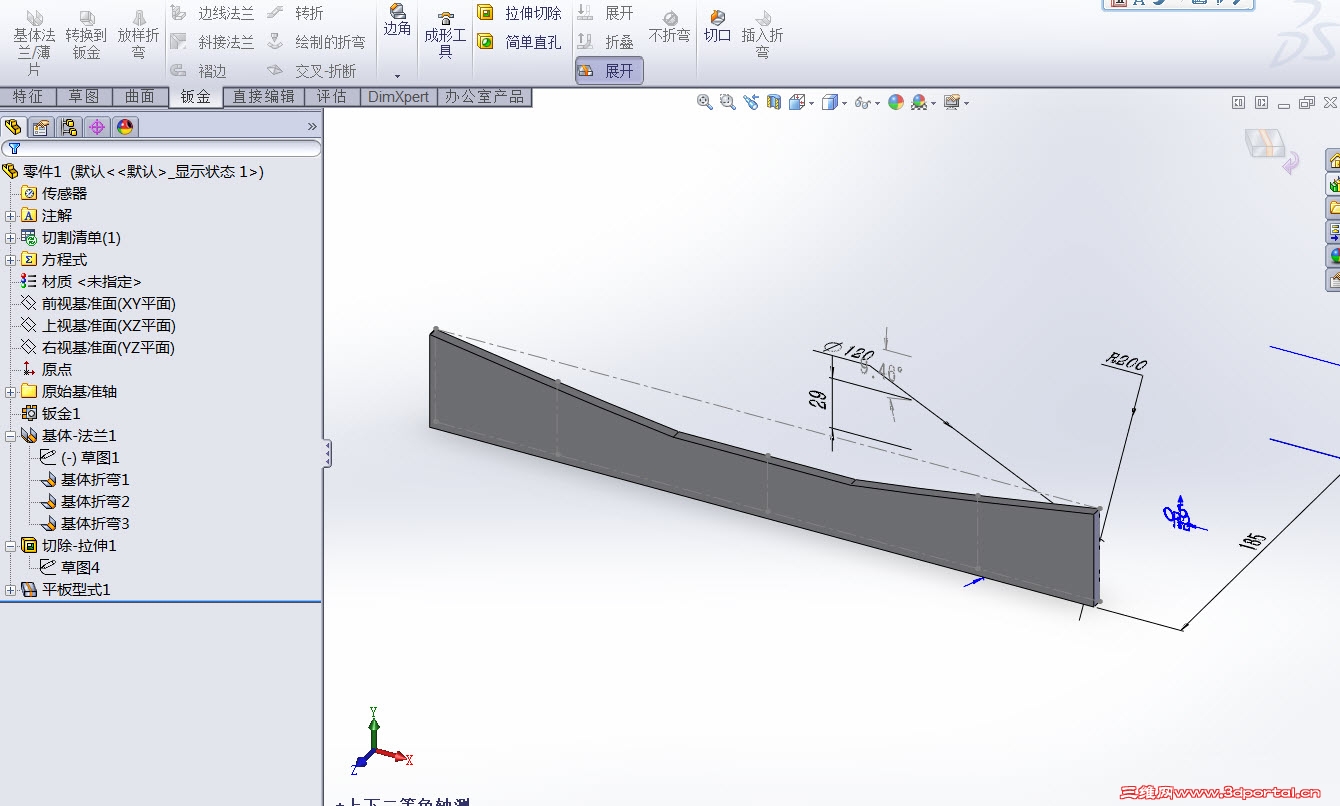
Task: Select the 拉伸切除 extruded cut tool
Action: 519,13
